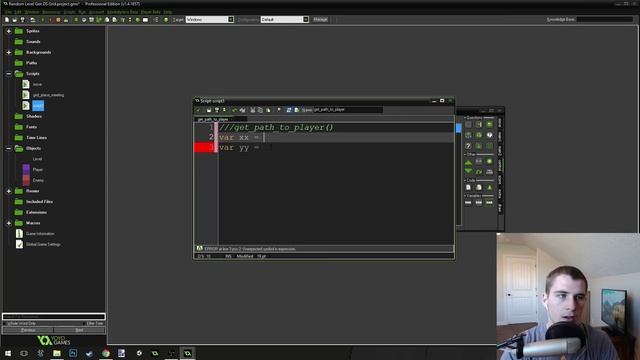
Task: Click the Windows Start button
Action: [8, 353]
